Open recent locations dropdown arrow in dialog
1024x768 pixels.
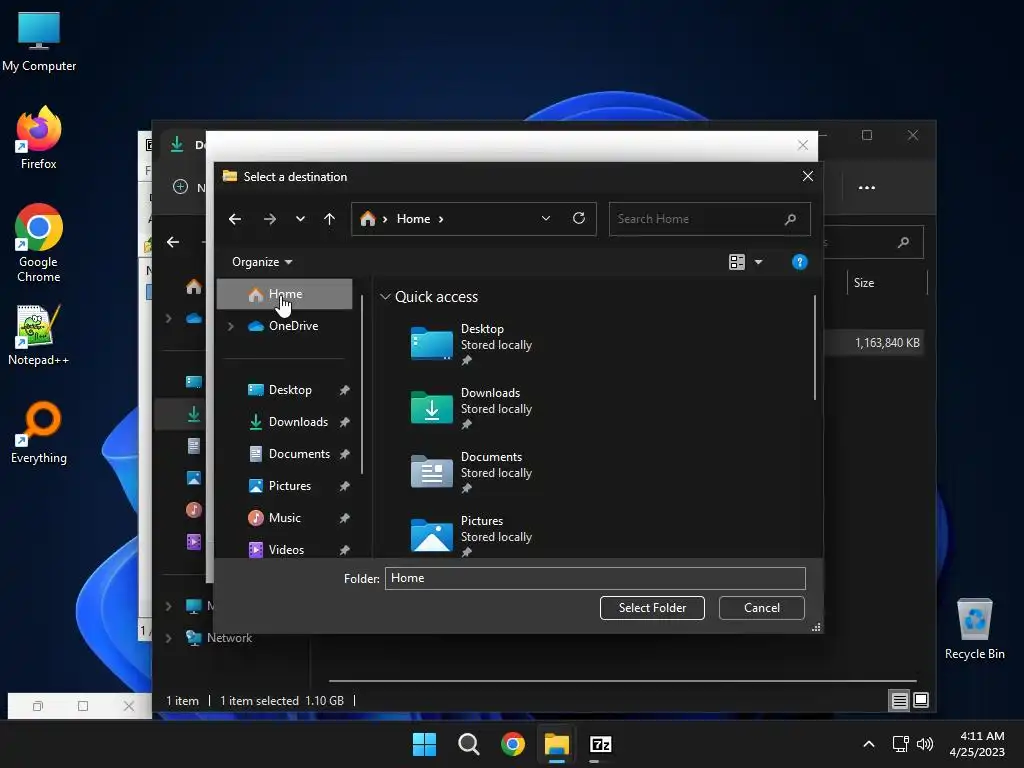click(x=300, y=219)
